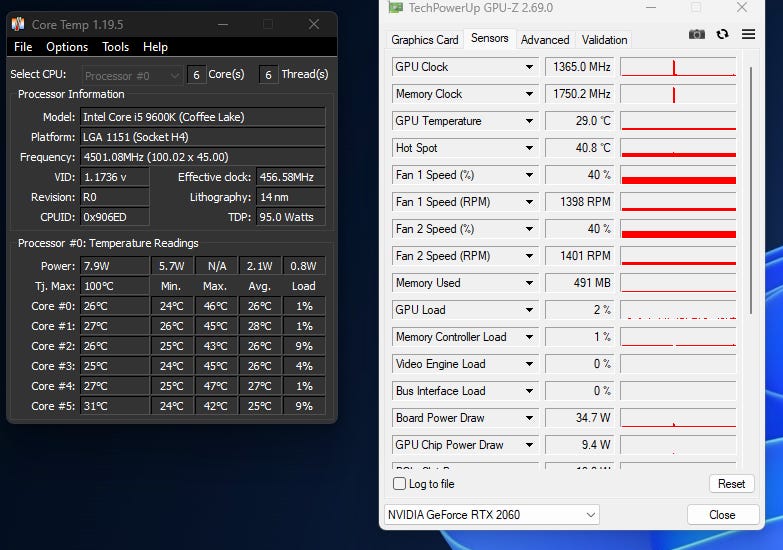Screen dimensions: 783x550
Task: Click the VID value 1.1736 v
Action: 115,177
